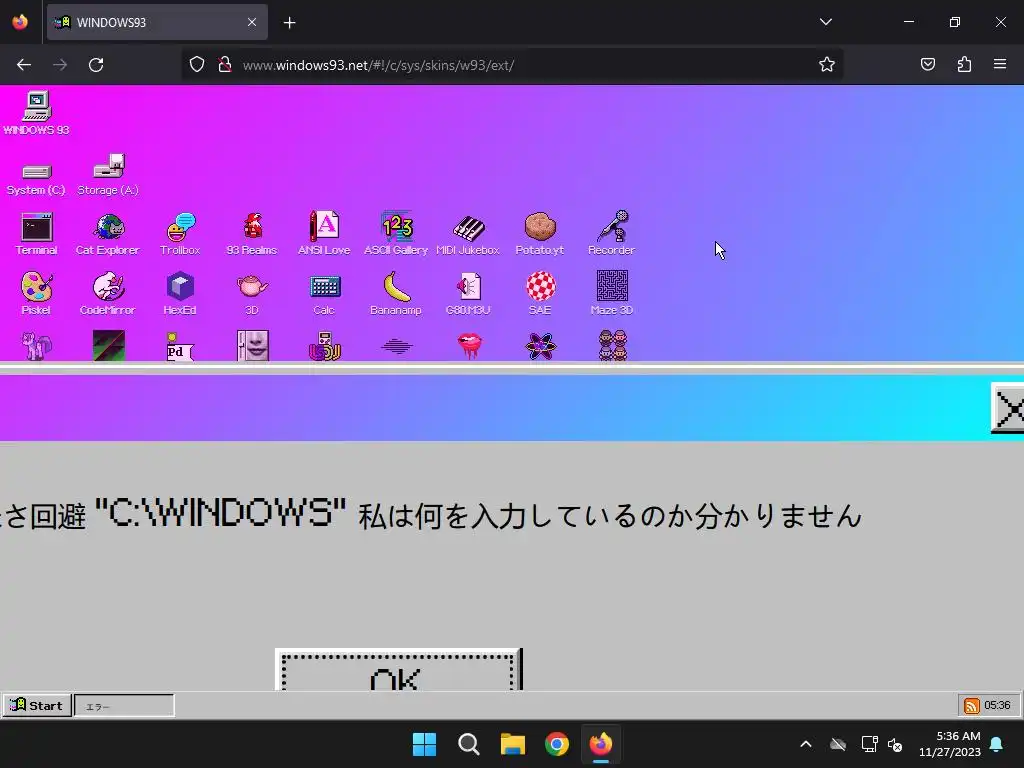Screen dimensions: 1024x768
Task: Open the System (C:) drive icon
Action: point(36,178)
